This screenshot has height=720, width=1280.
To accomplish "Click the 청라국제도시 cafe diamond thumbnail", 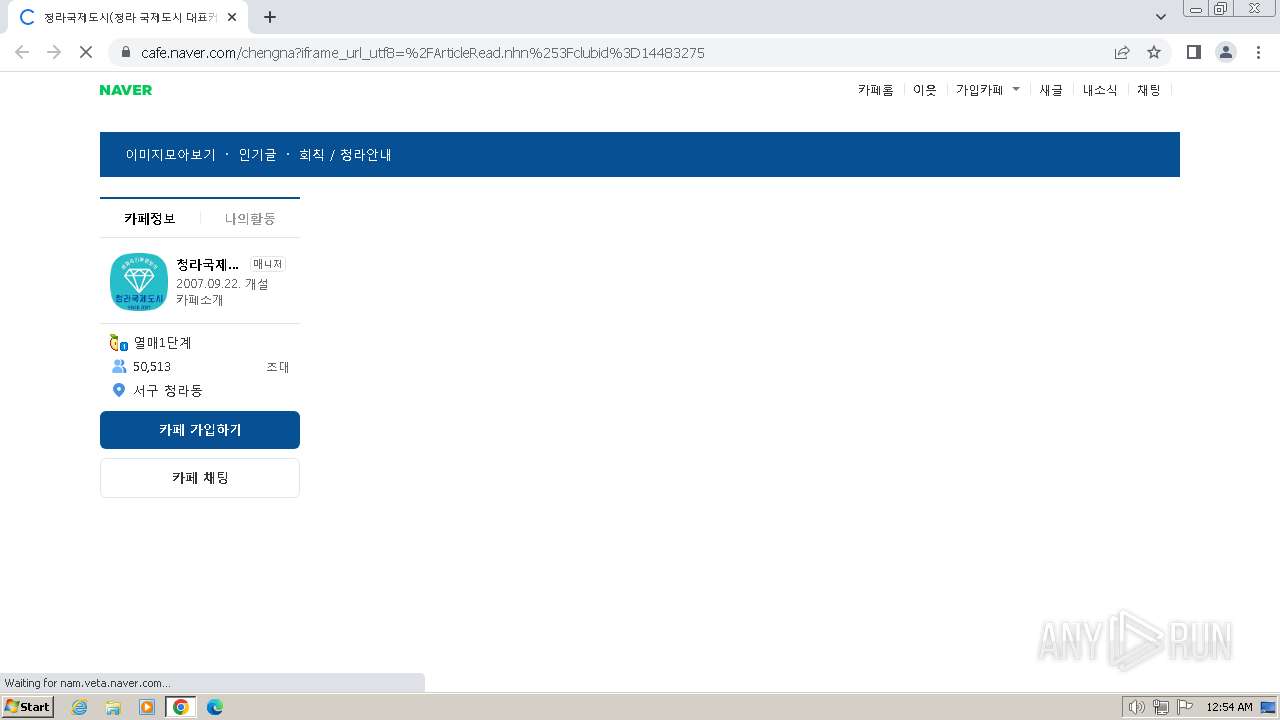I will pos(139,282).
